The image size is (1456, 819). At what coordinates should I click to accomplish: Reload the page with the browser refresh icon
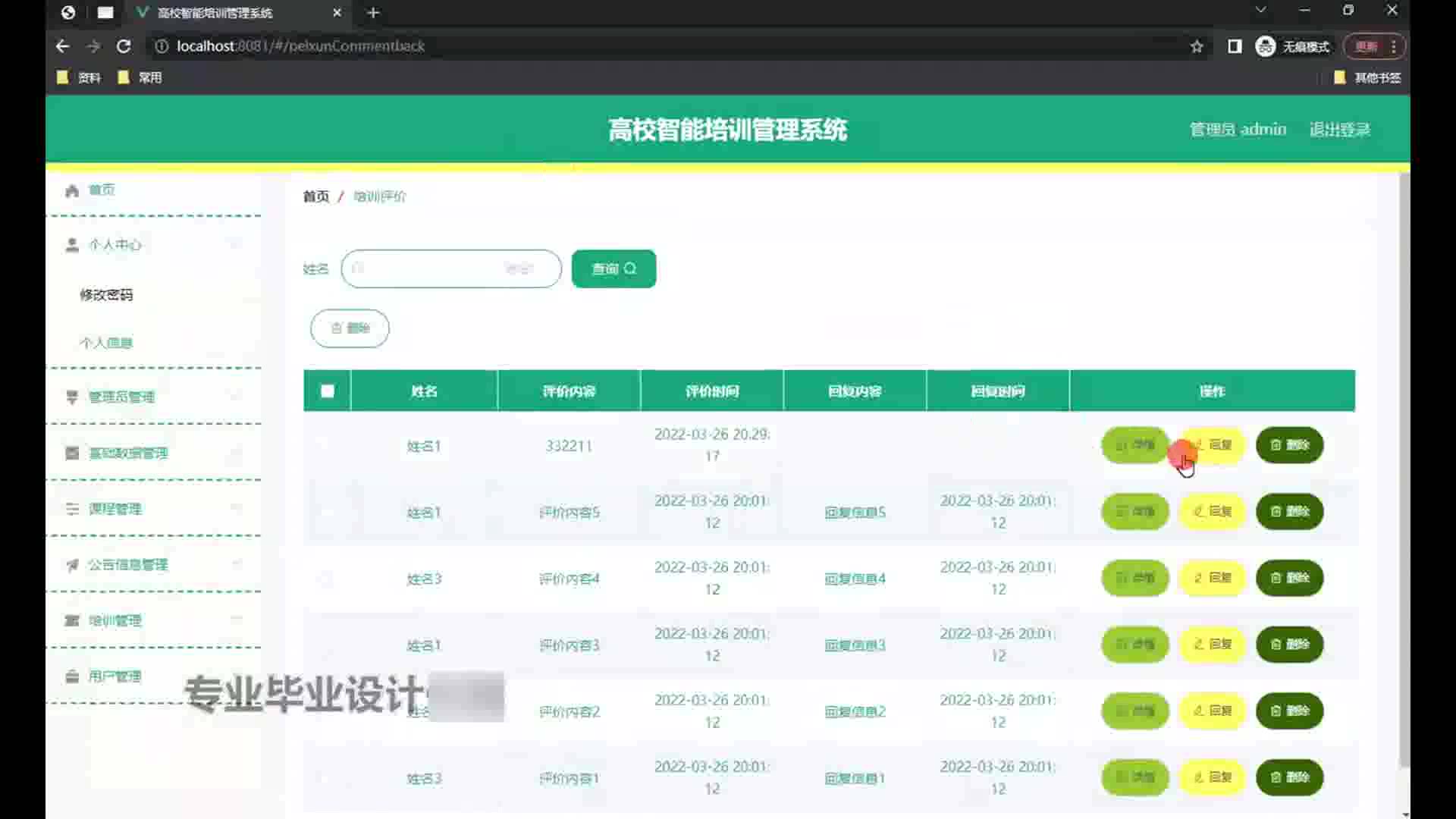point(124,46)
